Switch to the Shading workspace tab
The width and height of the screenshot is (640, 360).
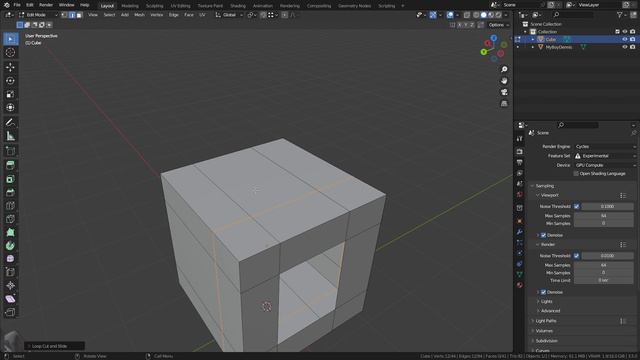click(x=238, y=6)
